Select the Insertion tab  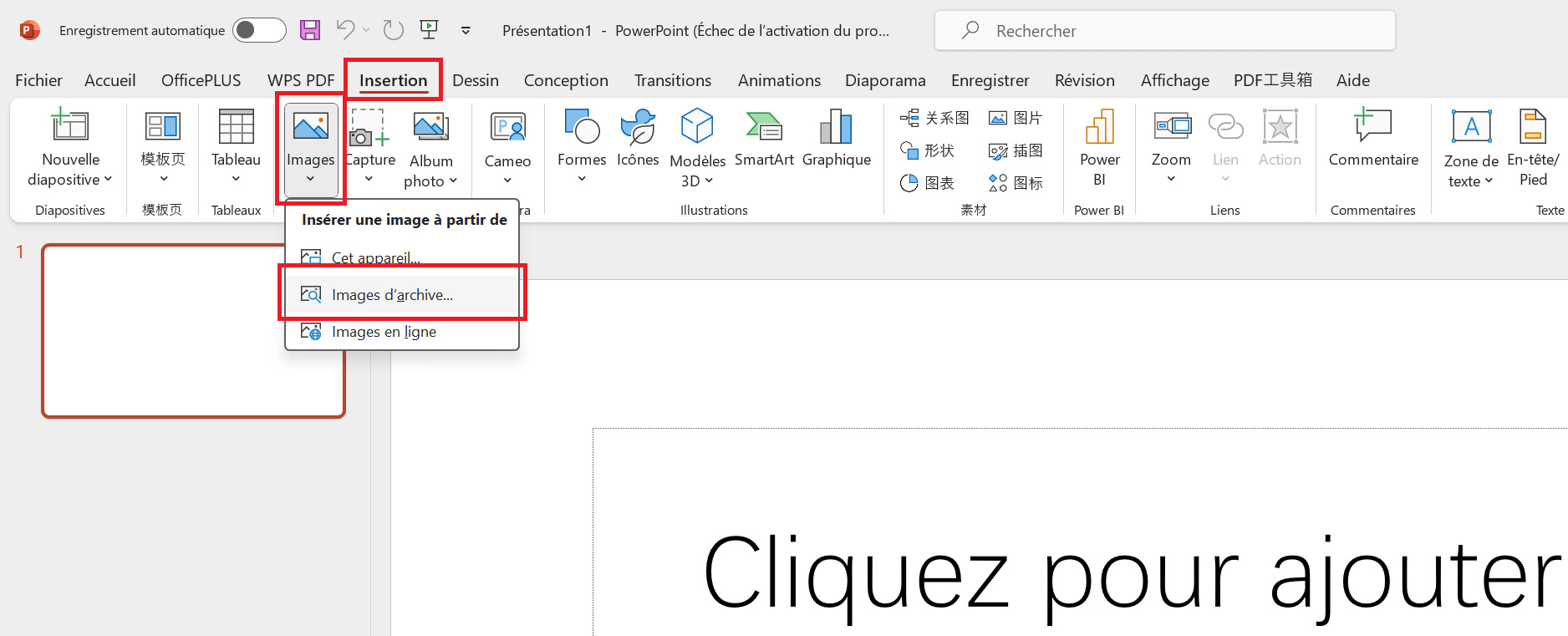point(393,80)
